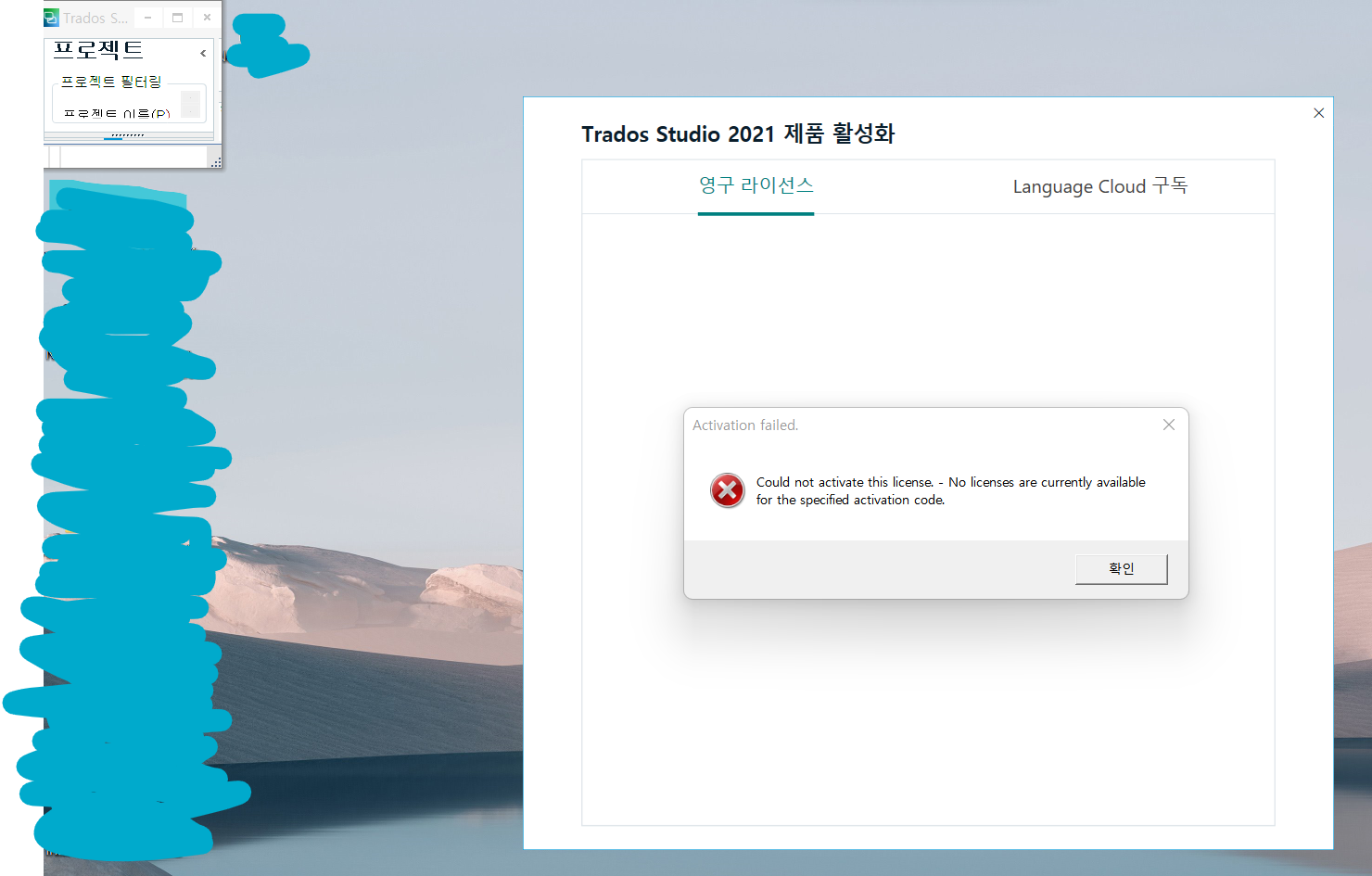The width and height of the screenshot is (1372, 876).
Task: Click the 'Activation failed.' dialog title
Action: tap(745, 425)
